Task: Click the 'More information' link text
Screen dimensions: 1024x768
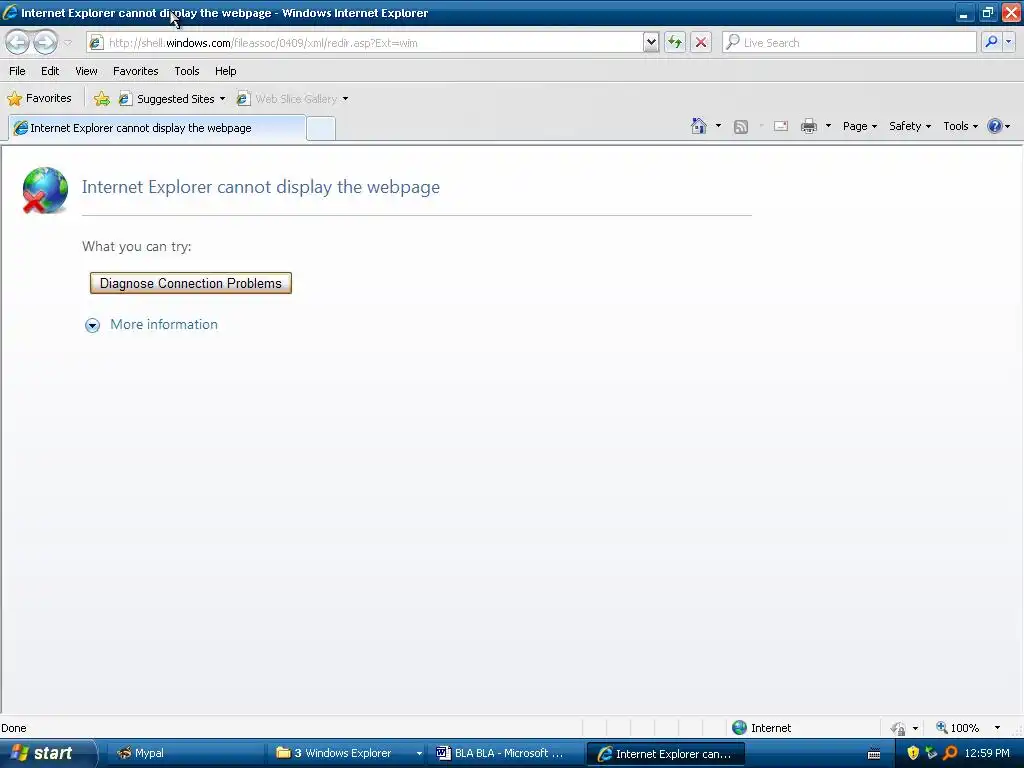Action: click(x=164, y=325)
